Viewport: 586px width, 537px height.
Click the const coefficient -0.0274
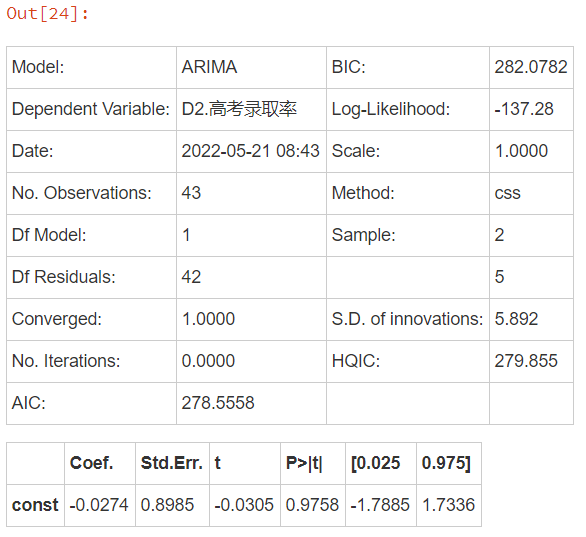tap(100, 505)
